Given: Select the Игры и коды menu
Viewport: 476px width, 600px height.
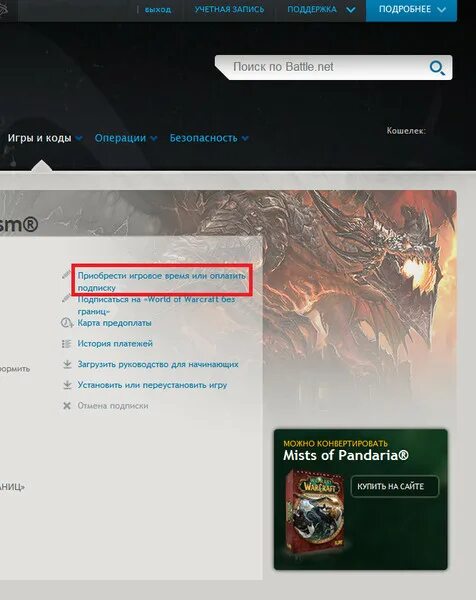Looking at the screenshot, I should [39, 138].
